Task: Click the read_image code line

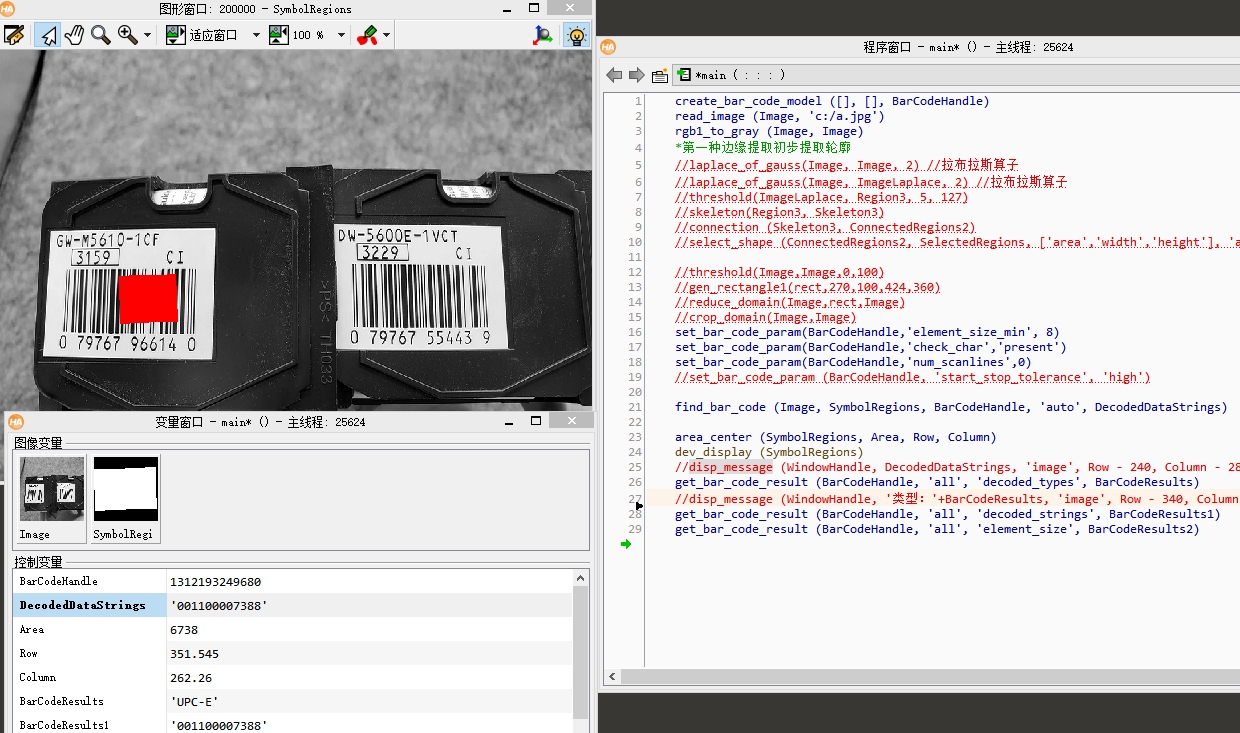Action: (x=780, y=116)
